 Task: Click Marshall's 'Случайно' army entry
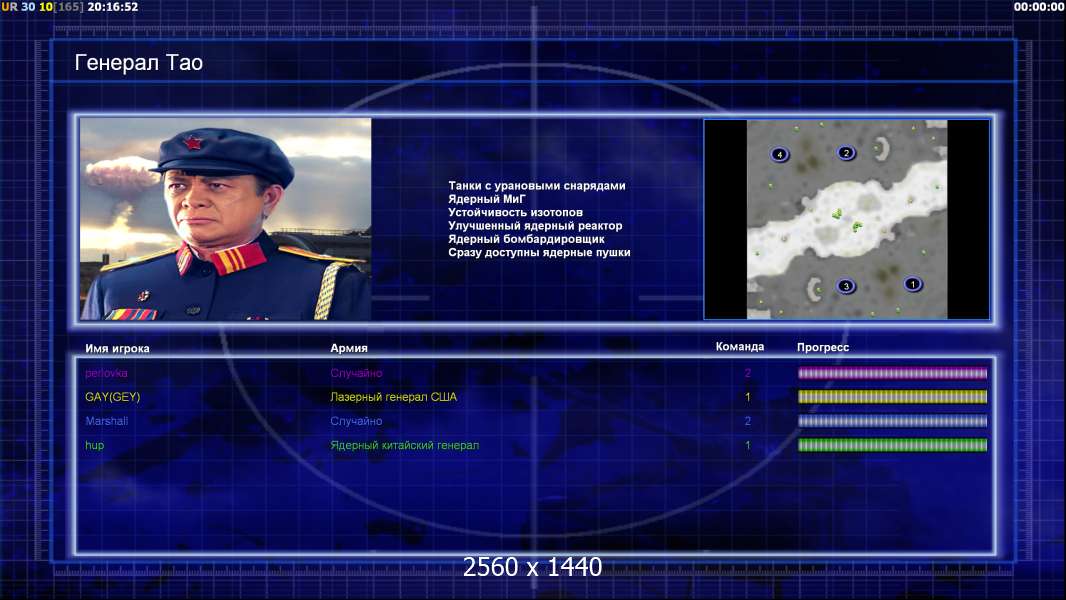click(x=356, y=421)
